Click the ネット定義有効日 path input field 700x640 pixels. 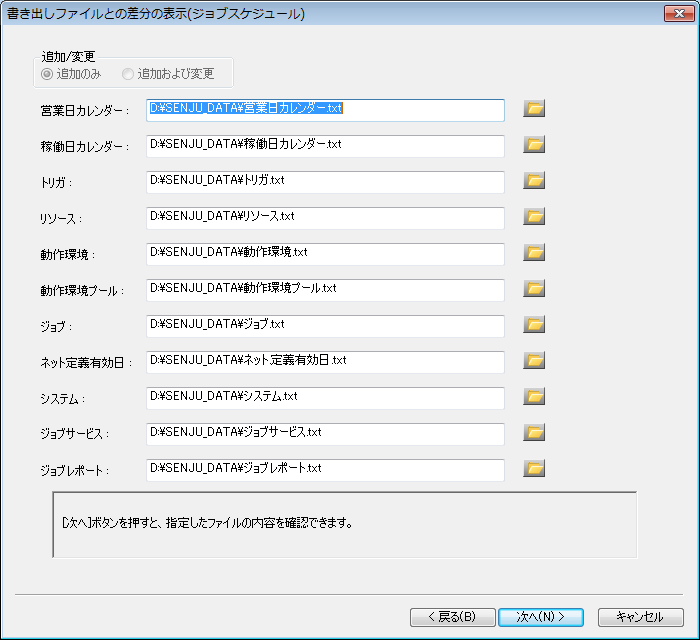click(325, 362)
